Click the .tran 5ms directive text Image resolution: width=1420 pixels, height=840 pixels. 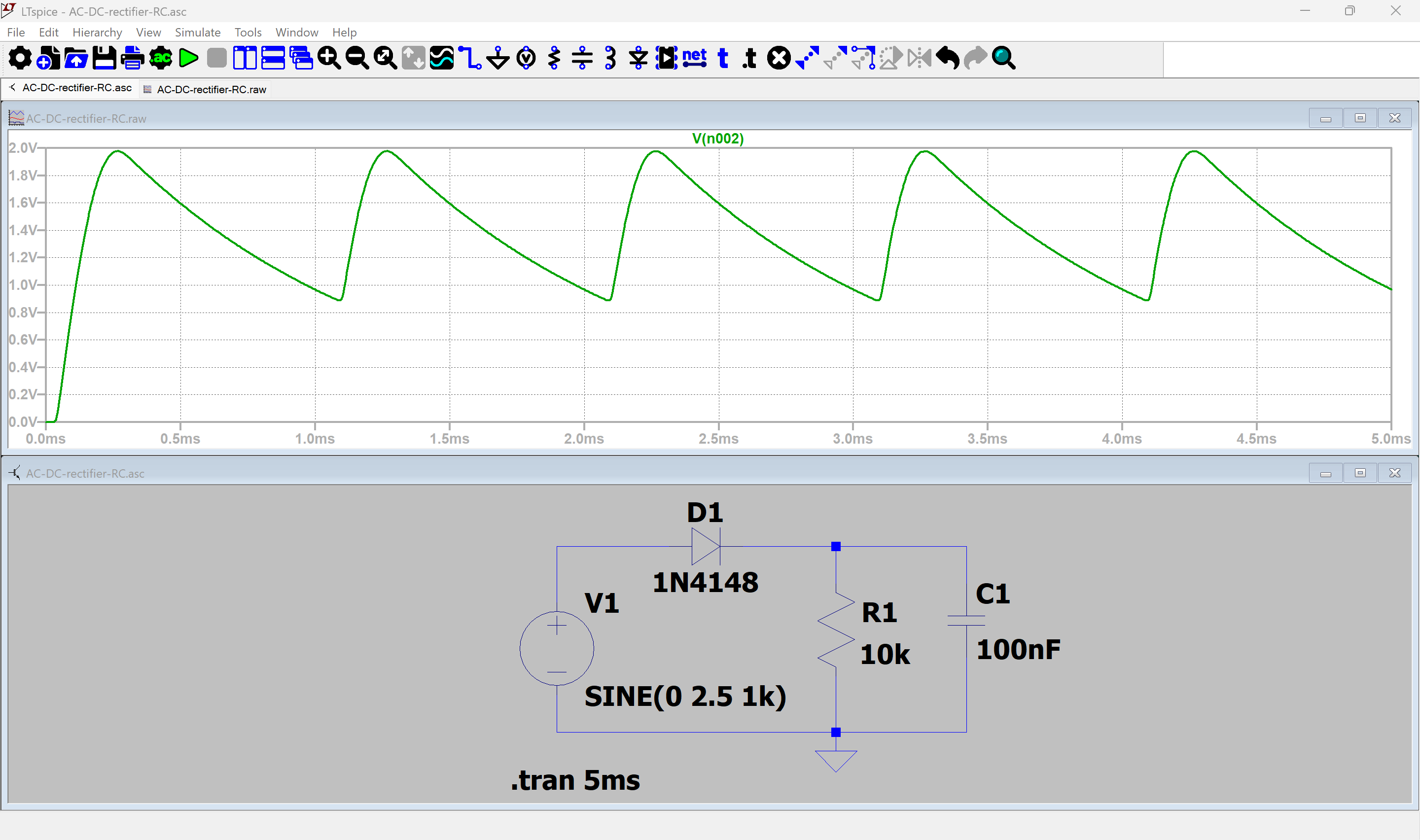pos(575,780)
